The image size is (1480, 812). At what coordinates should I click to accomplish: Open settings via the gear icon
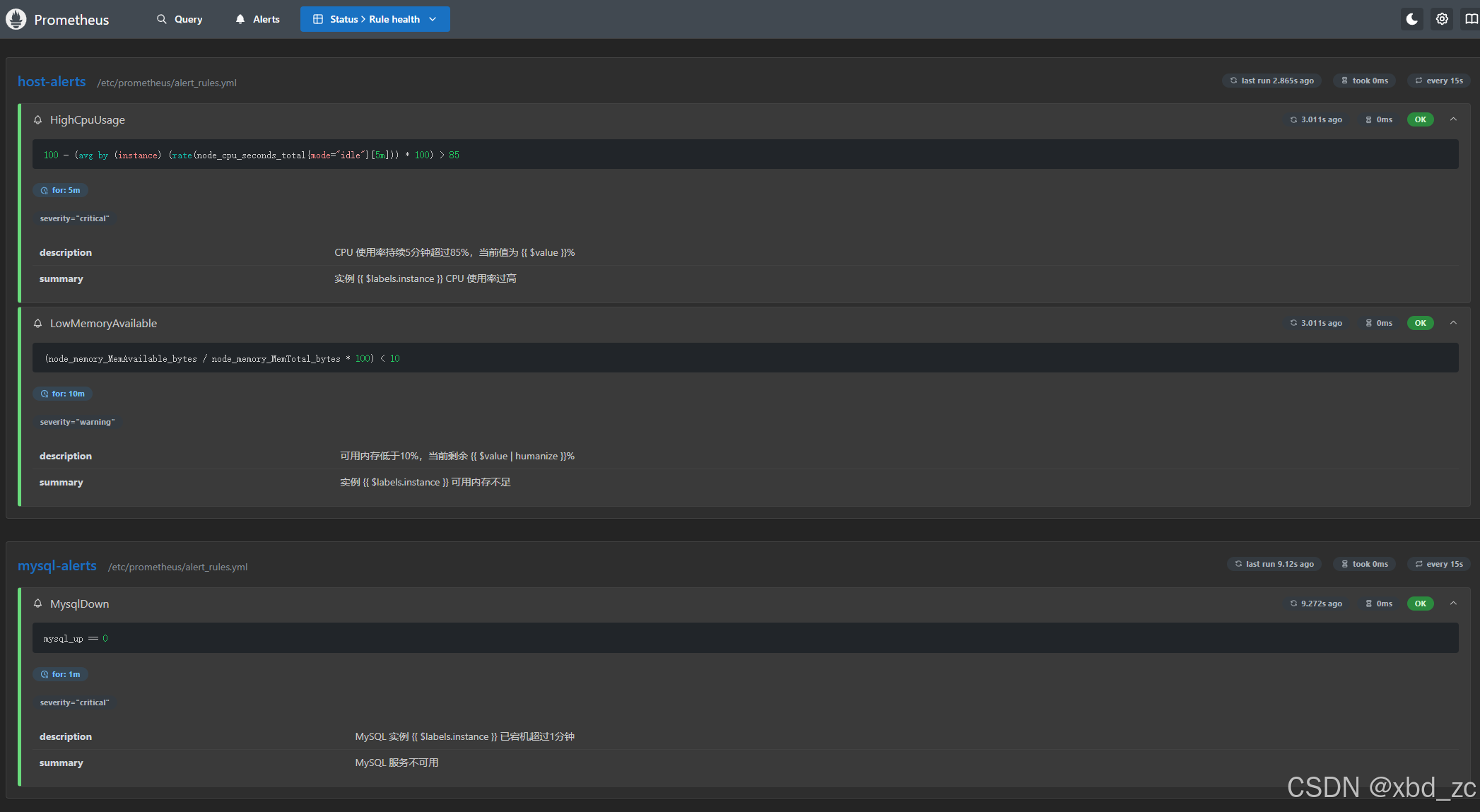point(1442,19)
